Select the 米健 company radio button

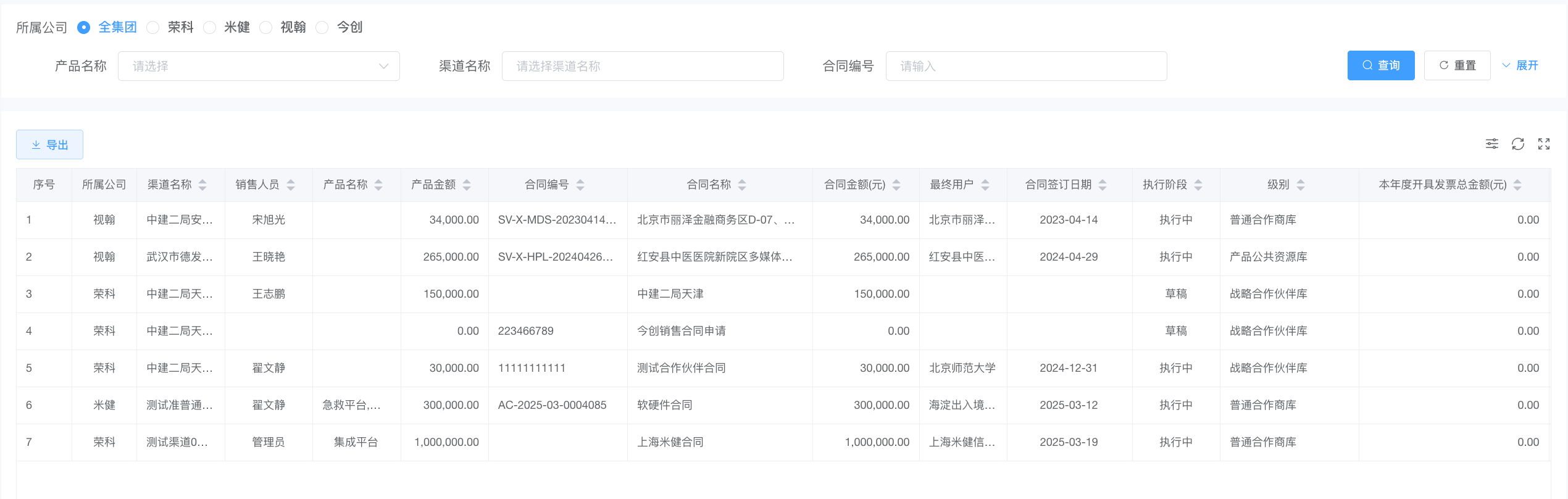click(x=210, y=27)
